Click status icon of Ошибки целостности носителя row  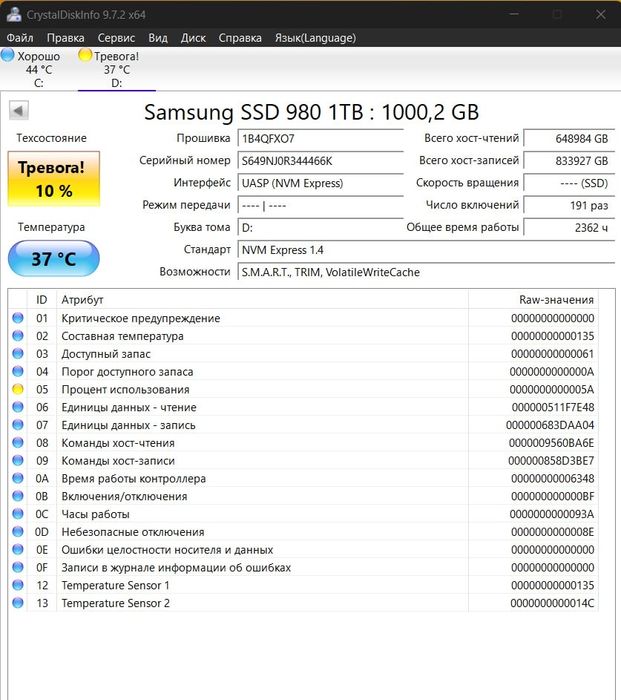point(18,549)
